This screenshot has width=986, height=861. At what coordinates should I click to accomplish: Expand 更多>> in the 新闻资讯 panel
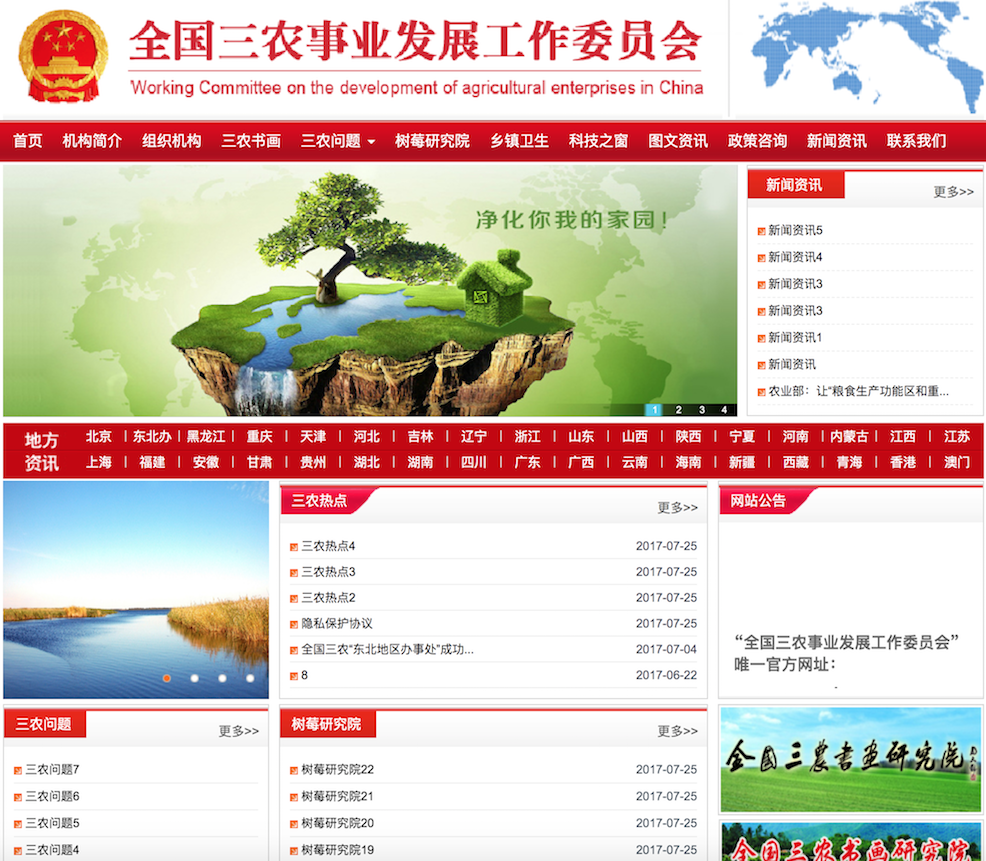pos(953,192)
